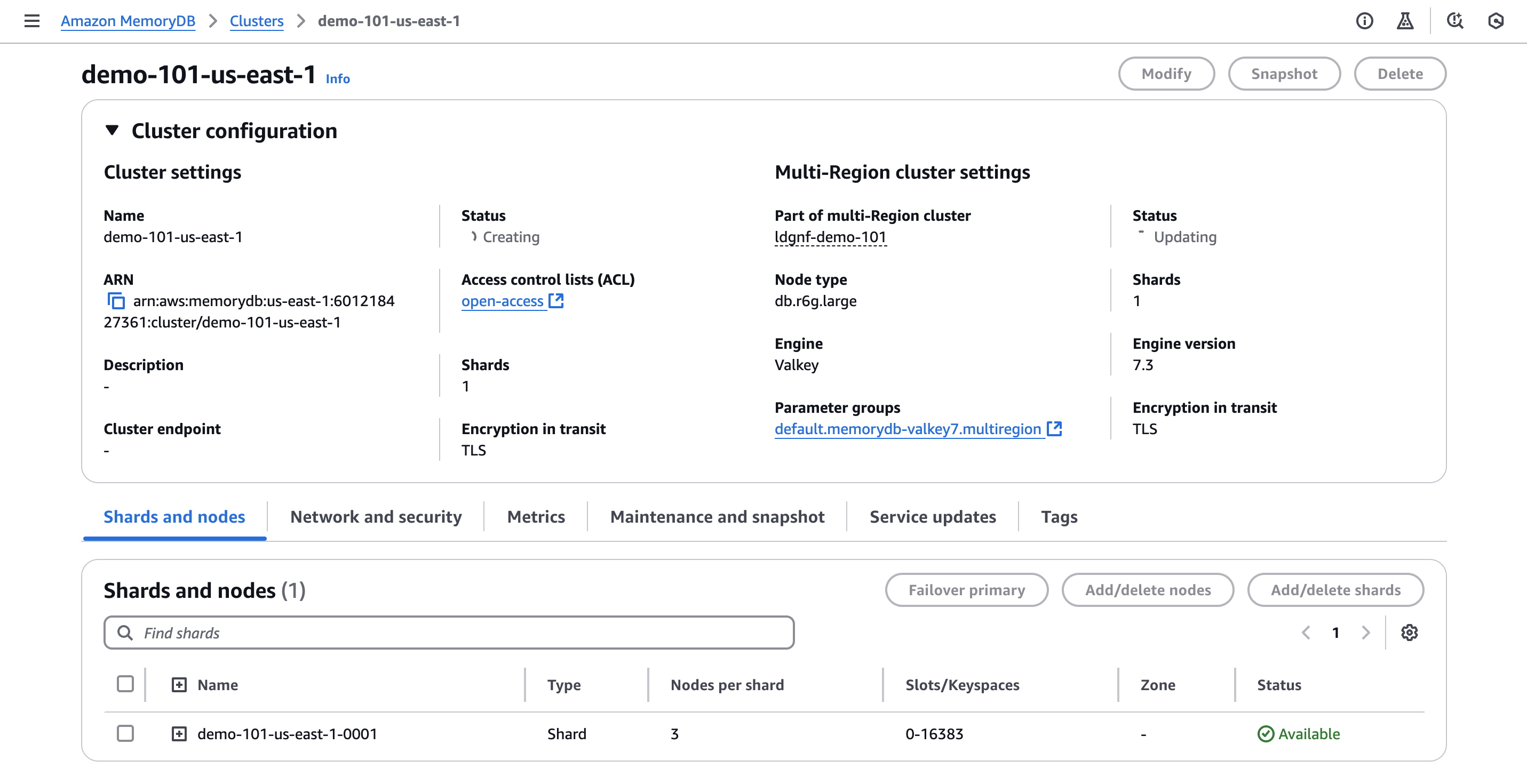Go to next page with the right pagination arrow
This screenshot has height=784, width=1527.
[x=1366, y=633]
